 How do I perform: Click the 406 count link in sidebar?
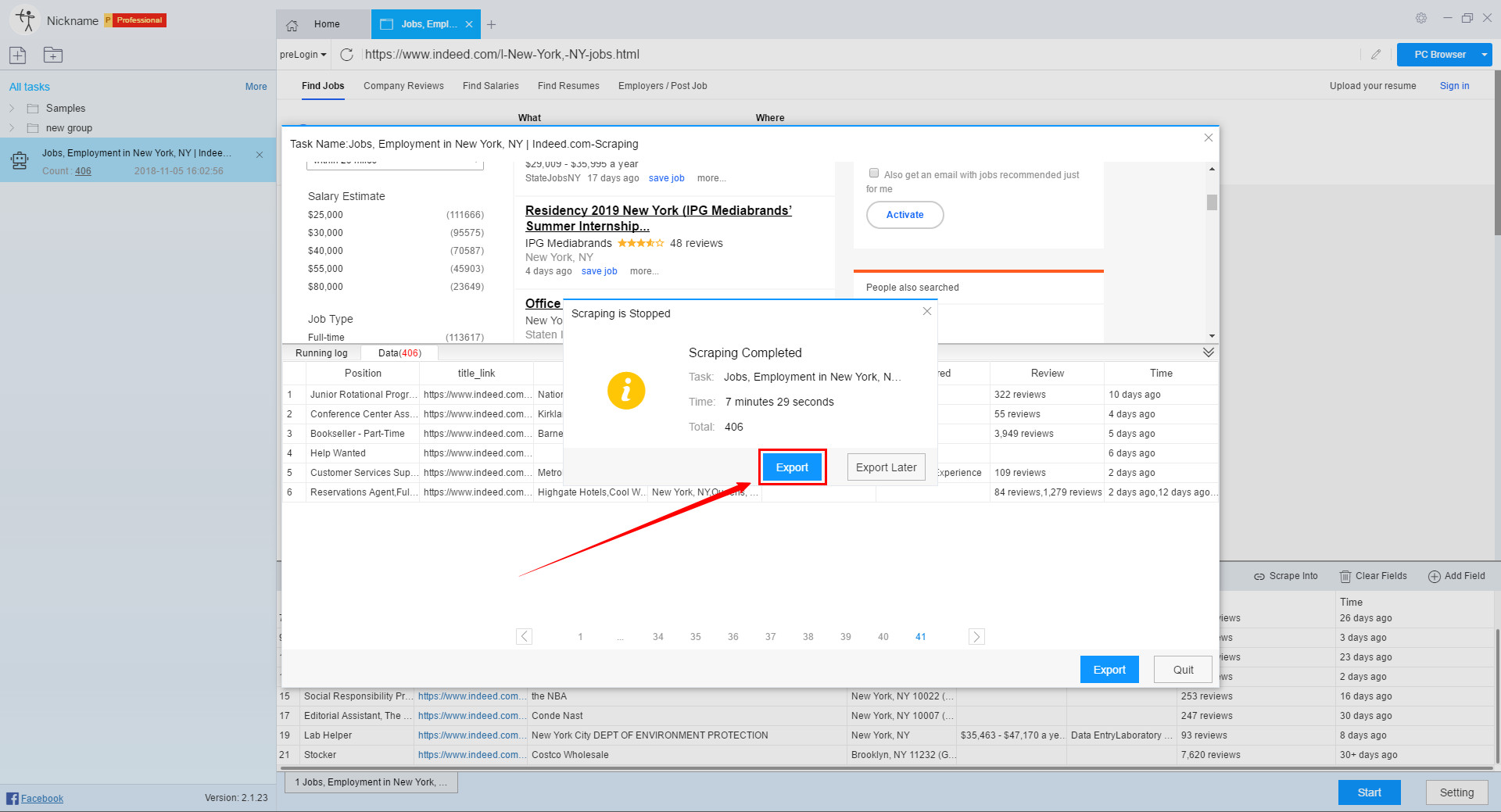click(83, 171)
